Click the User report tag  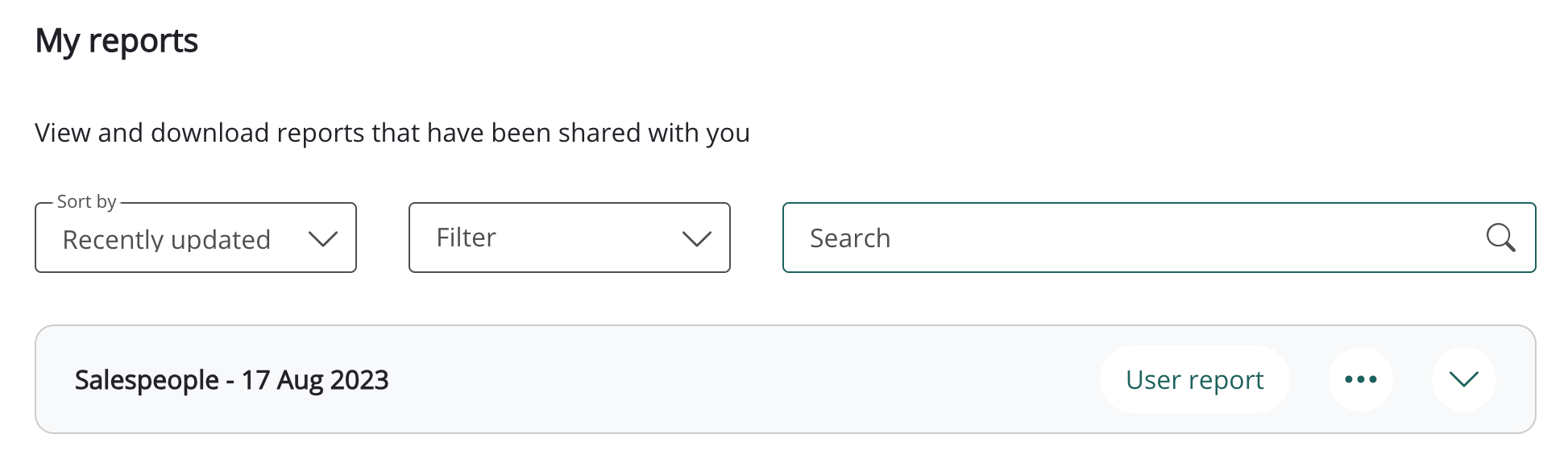[1194, 379]
